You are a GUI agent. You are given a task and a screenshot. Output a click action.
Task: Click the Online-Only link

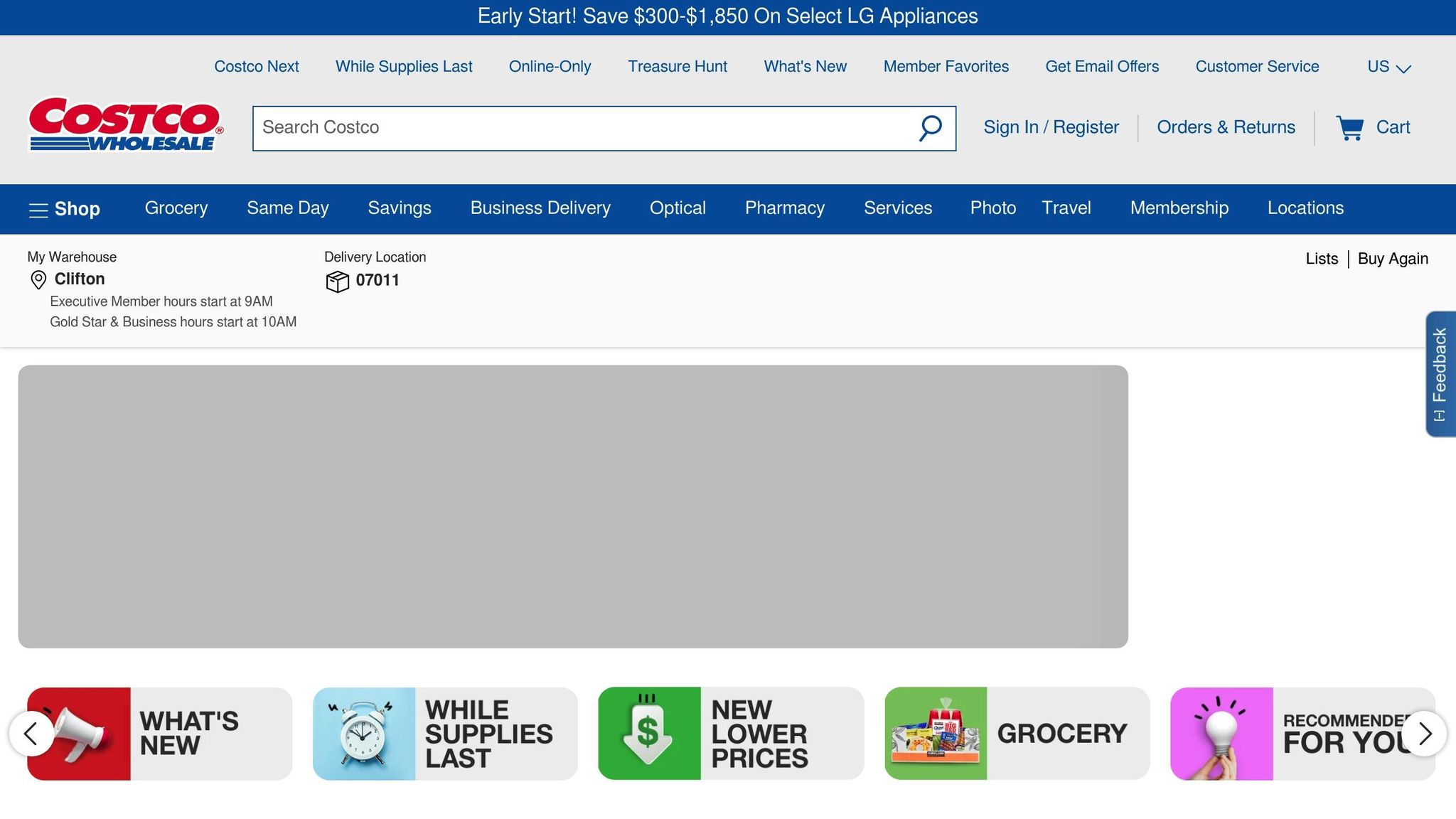coord(550,67)
